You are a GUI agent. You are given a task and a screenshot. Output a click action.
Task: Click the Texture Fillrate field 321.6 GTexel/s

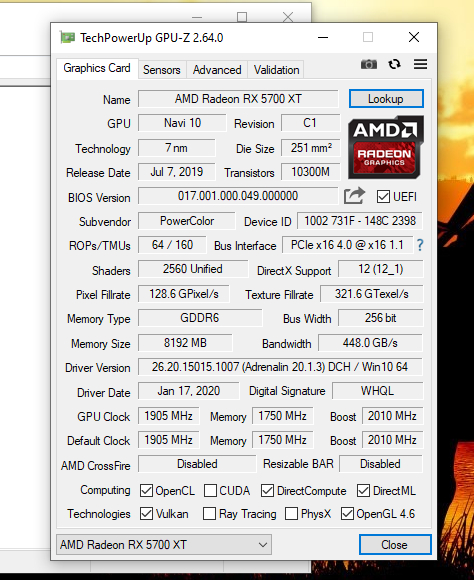(372, 294)
